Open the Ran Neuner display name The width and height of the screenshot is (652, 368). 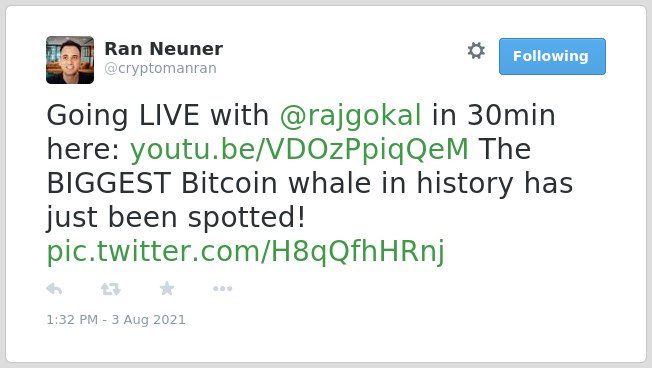163,49
